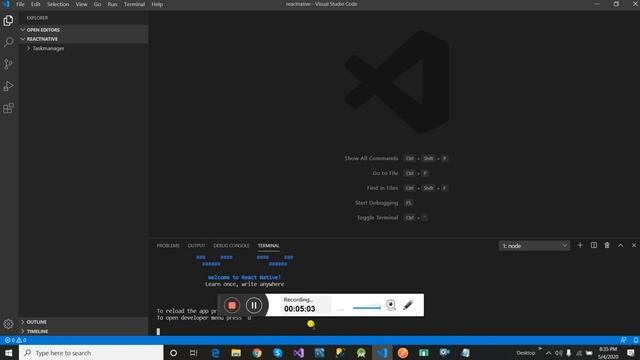Open the Run menu
Image resolution: width=640 pixels, height=360 pixels.
point(112,4)
